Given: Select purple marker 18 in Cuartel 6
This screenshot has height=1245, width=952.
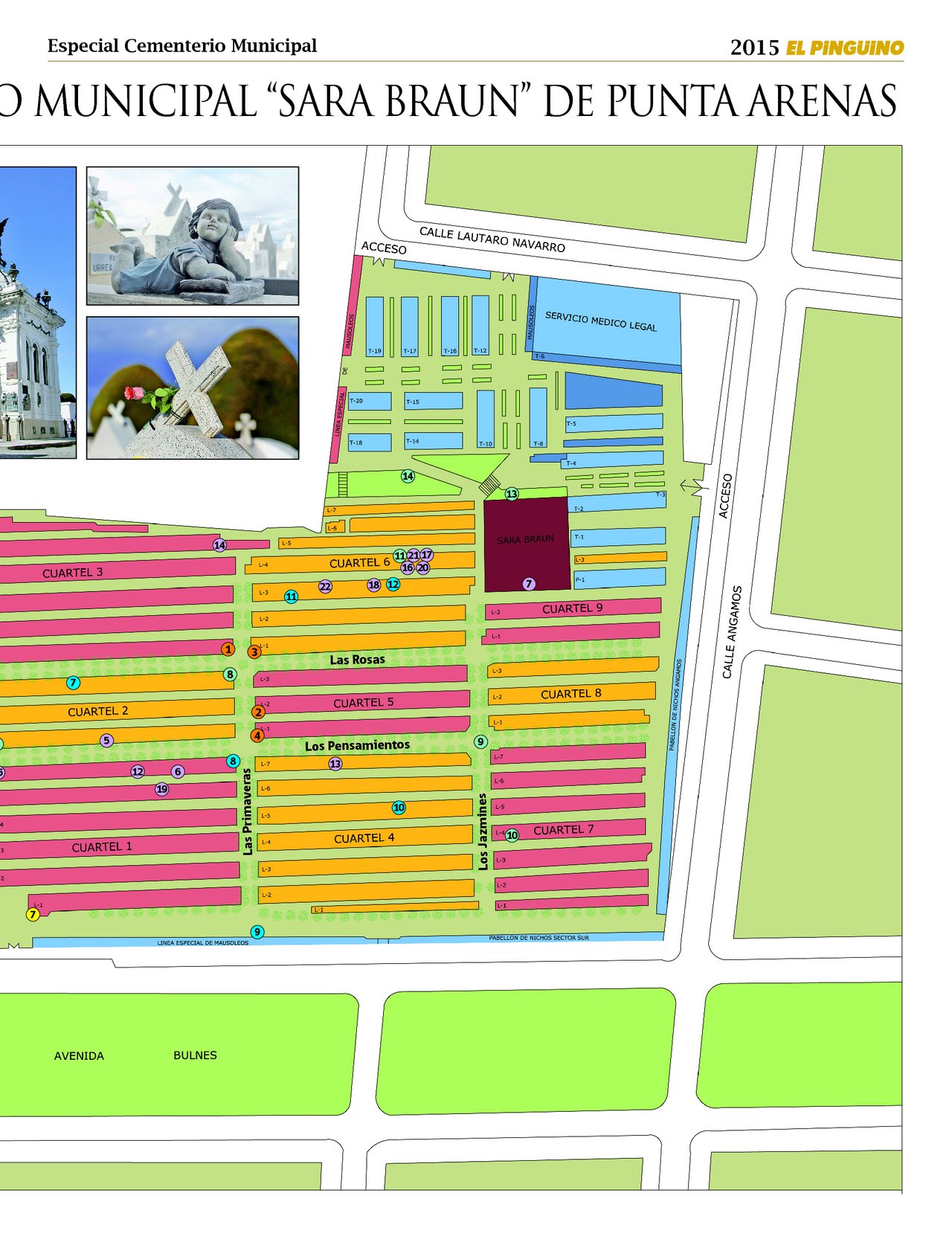Looking at the screenshot, I should pyautogui.click(x=374, y=585).
